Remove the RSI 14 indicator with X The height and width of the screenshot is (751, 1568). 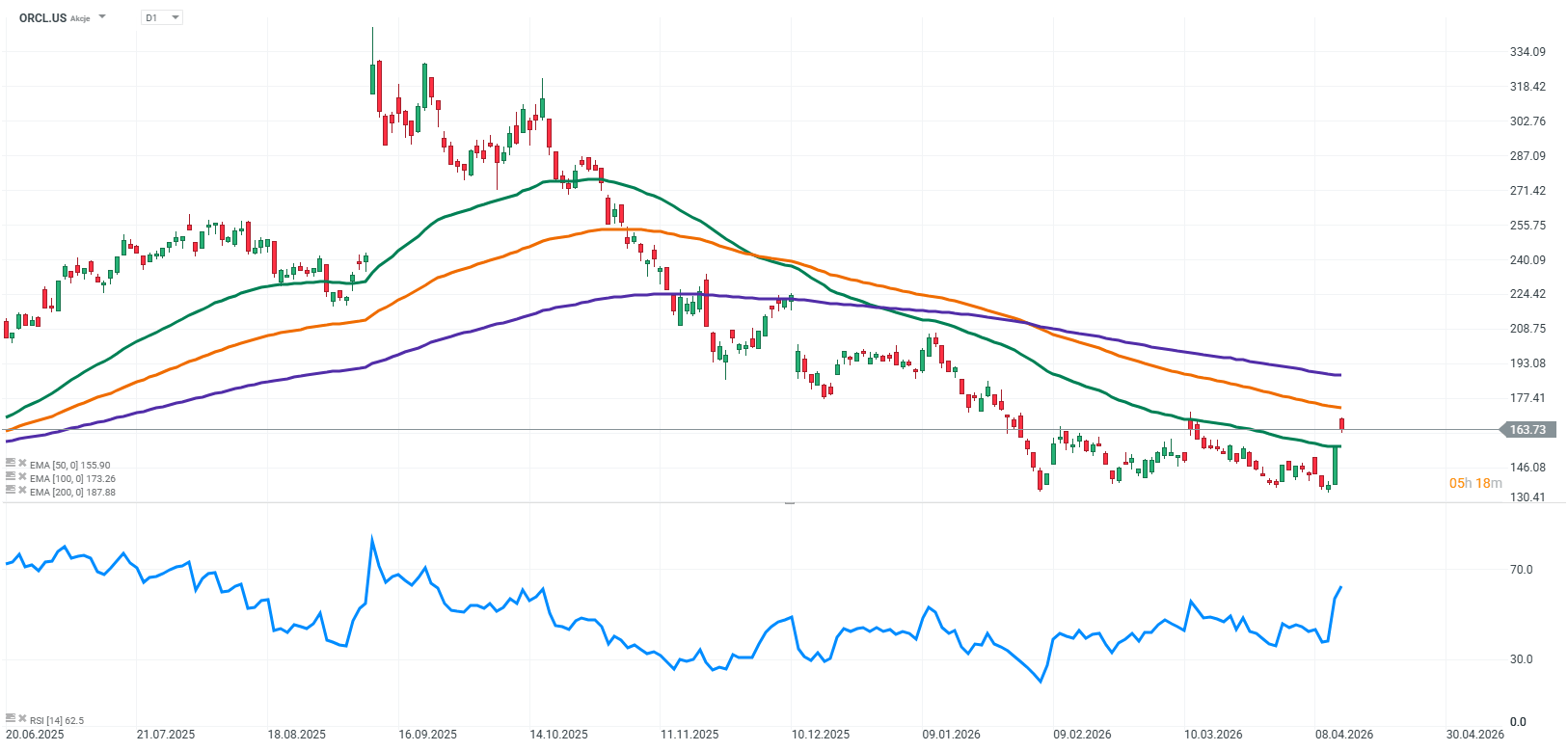[22, 719]
